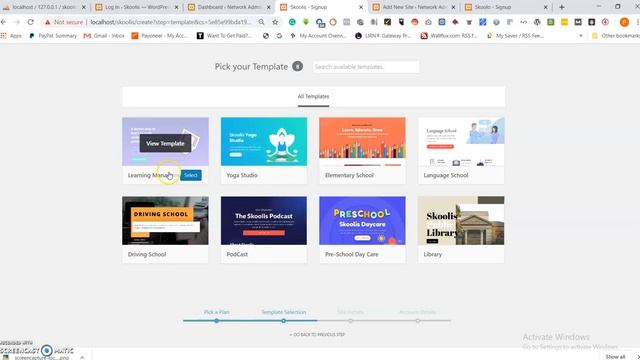Select the All Templates tab
The height and width of the screenshot is (360, 640).
313,97
